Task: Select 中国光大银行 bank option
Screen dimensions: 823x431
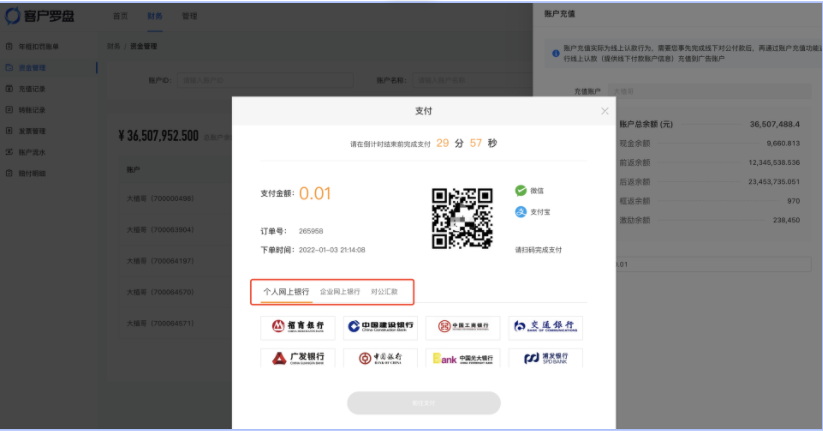Action: coord(462,358)
